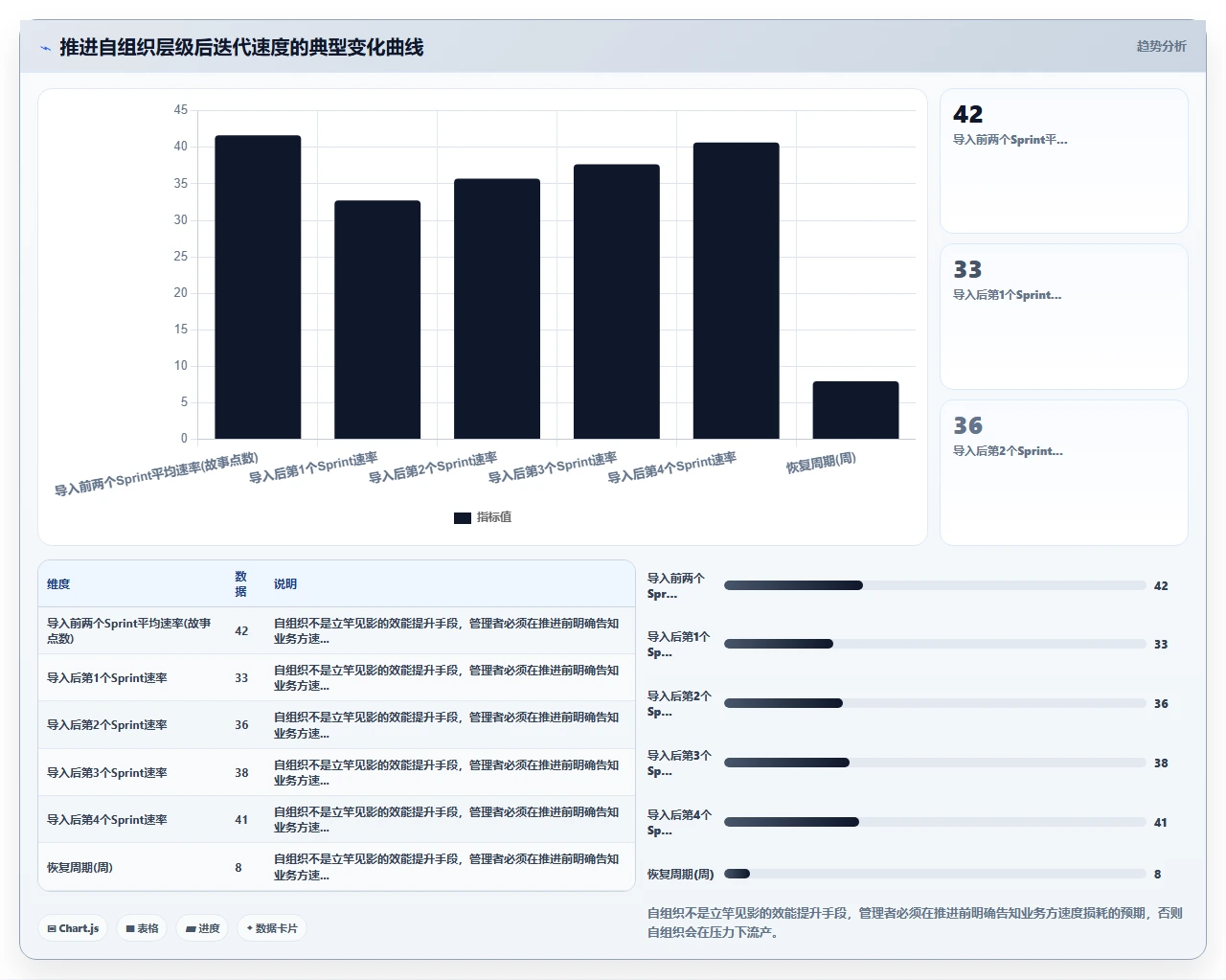The width and height of the screenshot is (1226, 980).
Task: Click value 36 in the table
Action: [x=241, y=725]
